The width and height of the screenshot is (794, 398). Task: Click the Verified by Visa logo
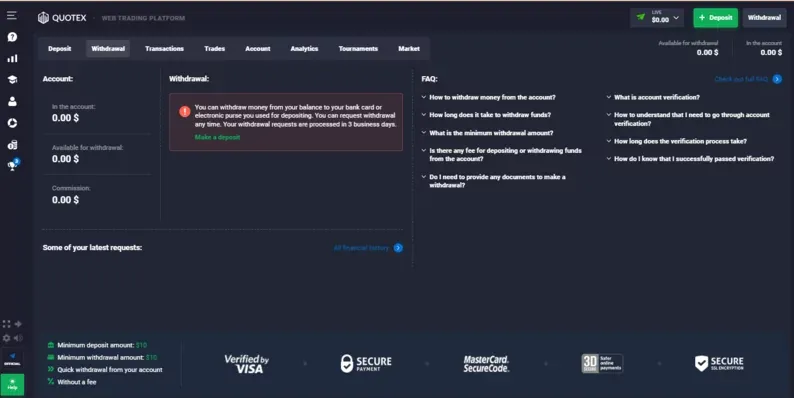tap(247, 364)
